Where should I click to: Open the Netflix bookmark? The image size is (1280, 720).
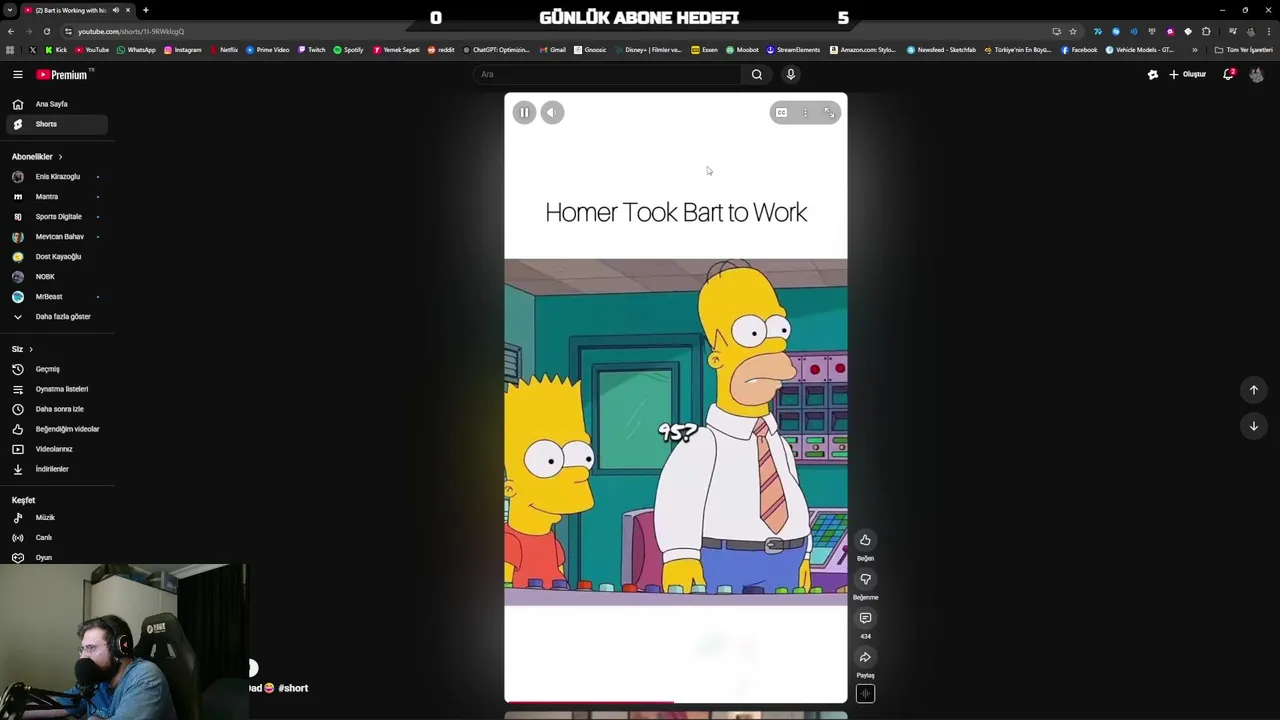(224, 50)
